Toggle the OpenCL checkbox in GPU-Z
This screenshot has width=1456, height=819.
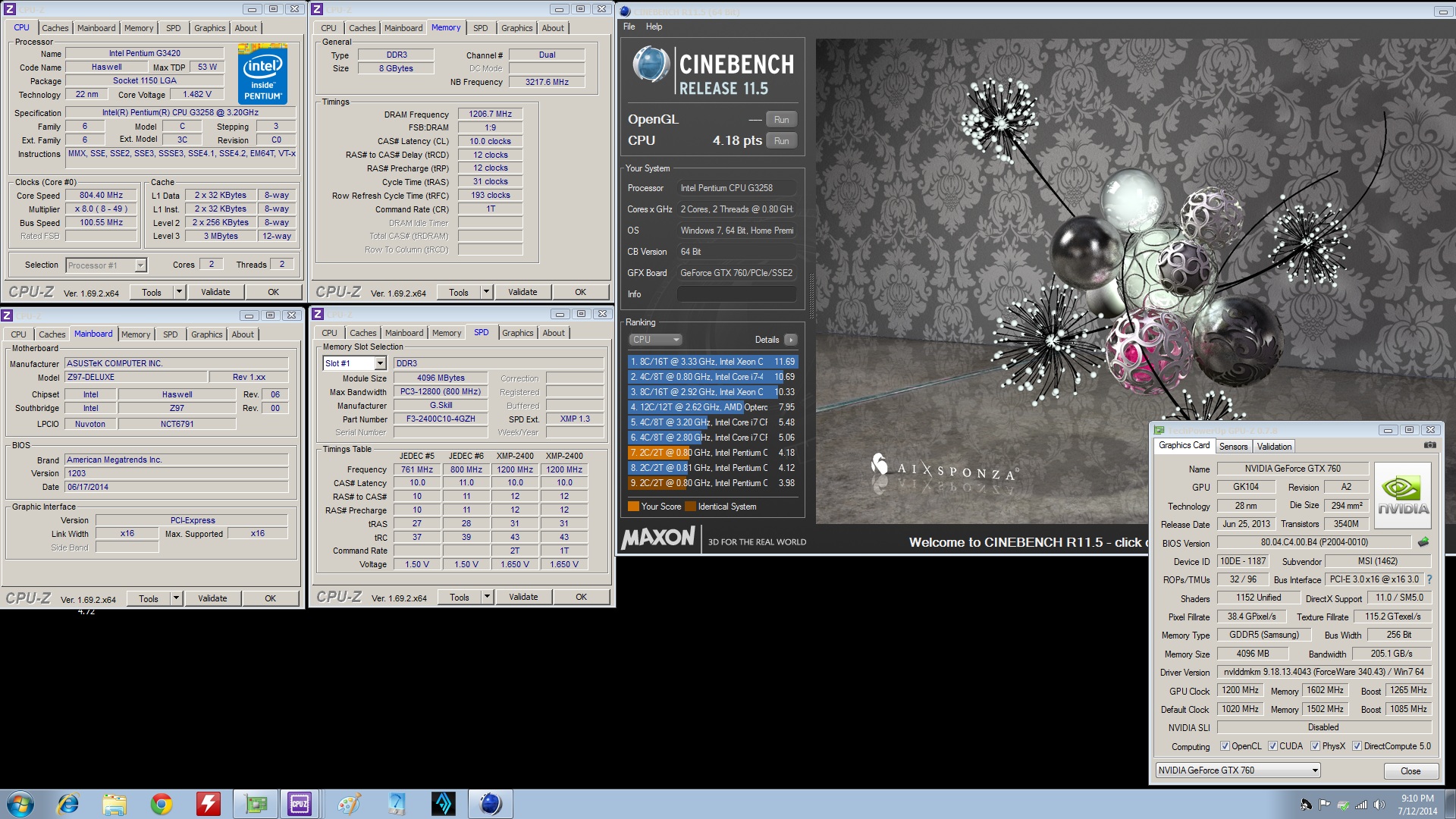point(1225,746)
